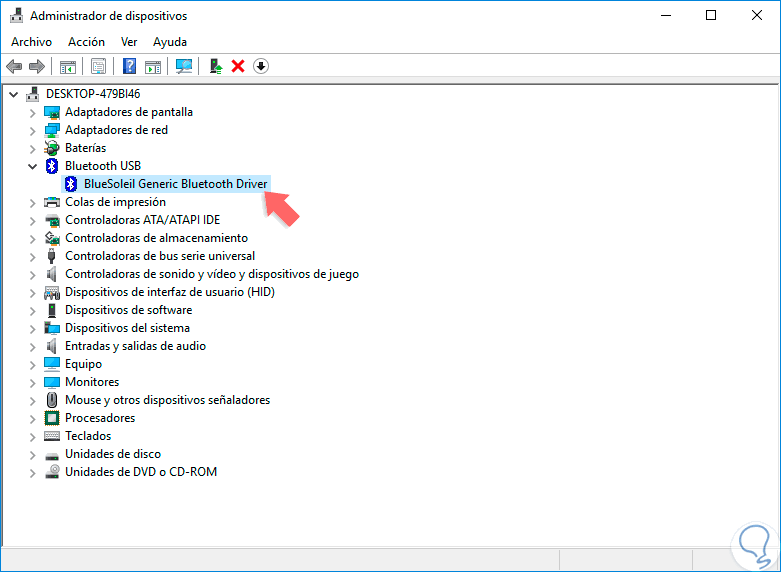The height and width of the screenshot is (572, 781).
Task: Click the Dispositivos del sistema icon
Action: click(52, 328)
